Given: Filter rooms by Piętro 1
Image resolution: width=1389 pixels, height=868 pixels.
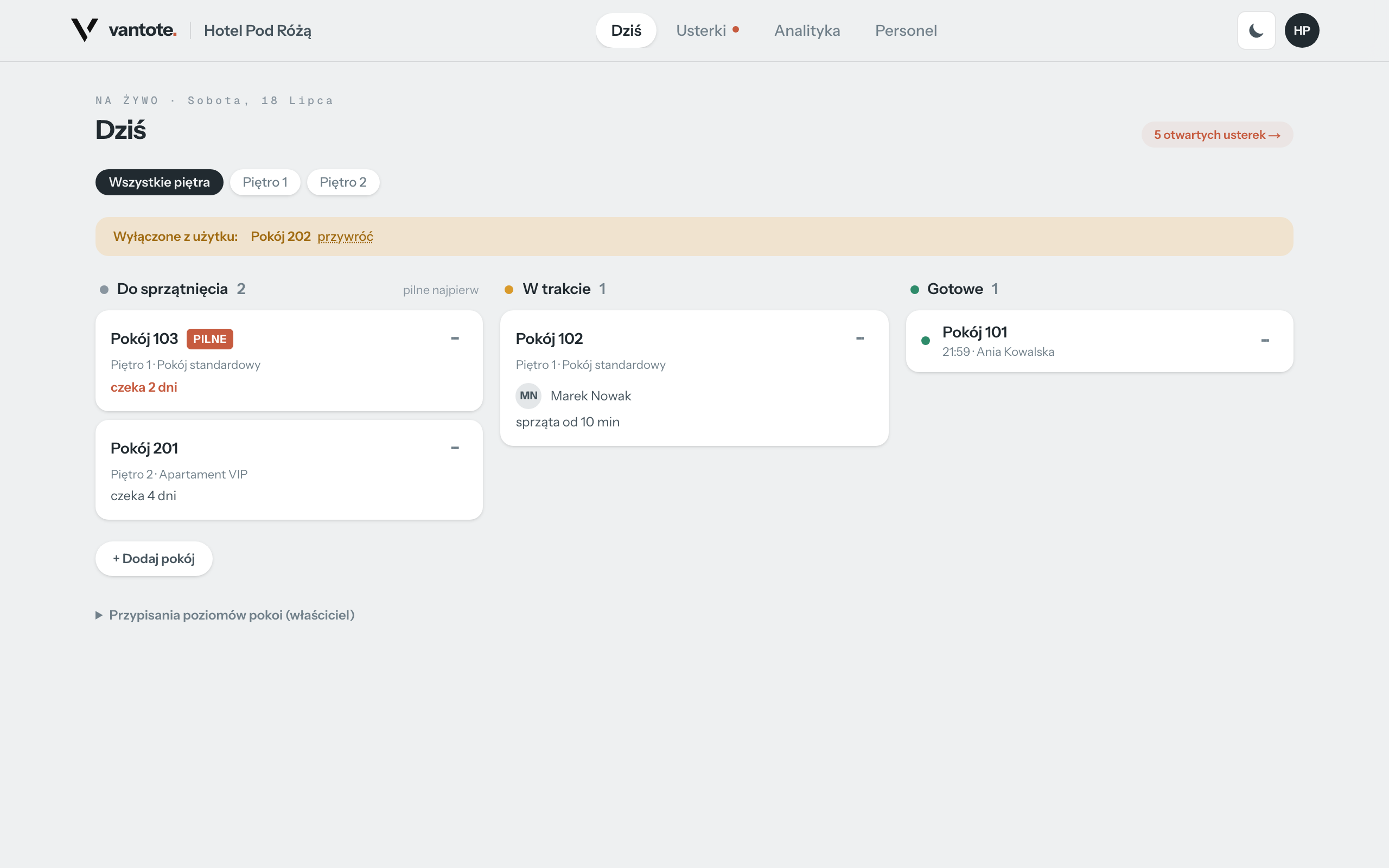Looking at the screenshot, I should (x=265, y=182).
